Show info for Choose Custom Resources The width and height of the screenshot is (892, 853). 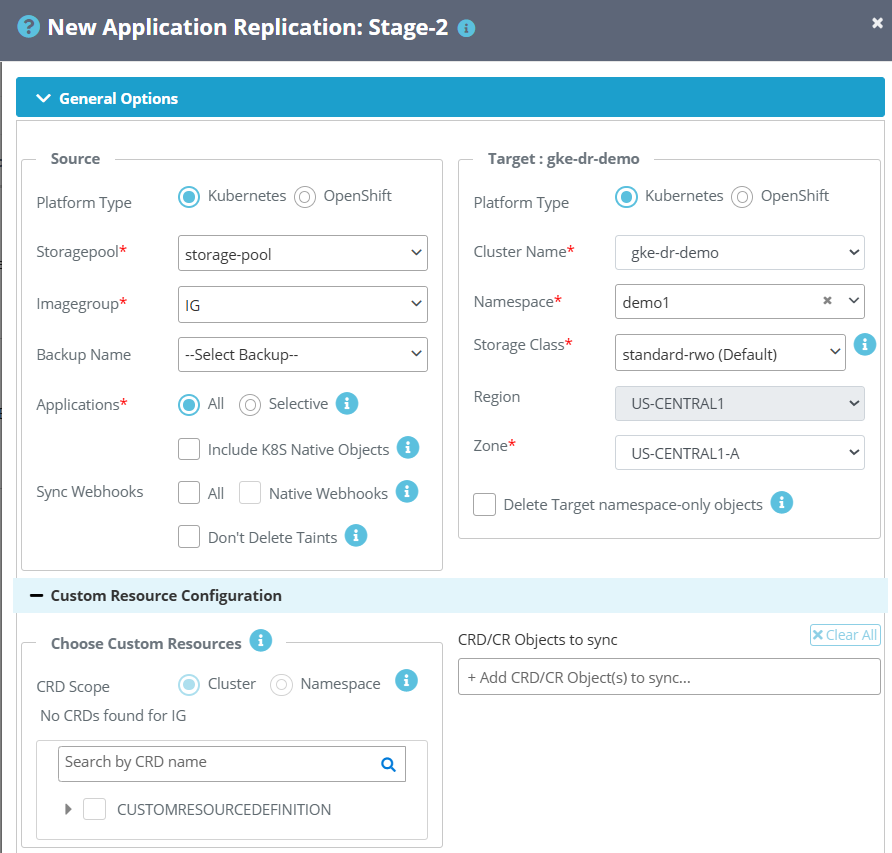[x=261, y=641]
